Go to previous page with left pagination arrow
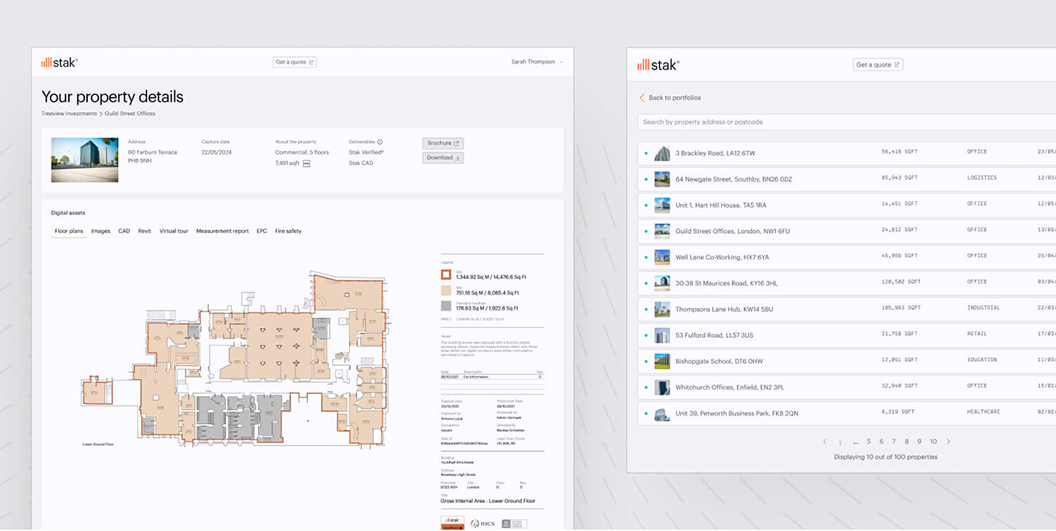The image size is (1056, 531). 825,441
